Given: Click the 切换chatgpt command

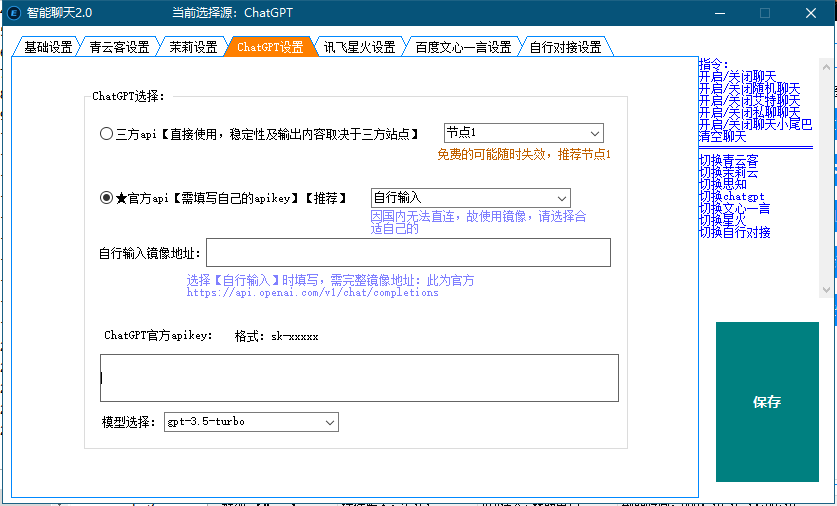Looking at the screenshot, I should (x=731, y=196).
